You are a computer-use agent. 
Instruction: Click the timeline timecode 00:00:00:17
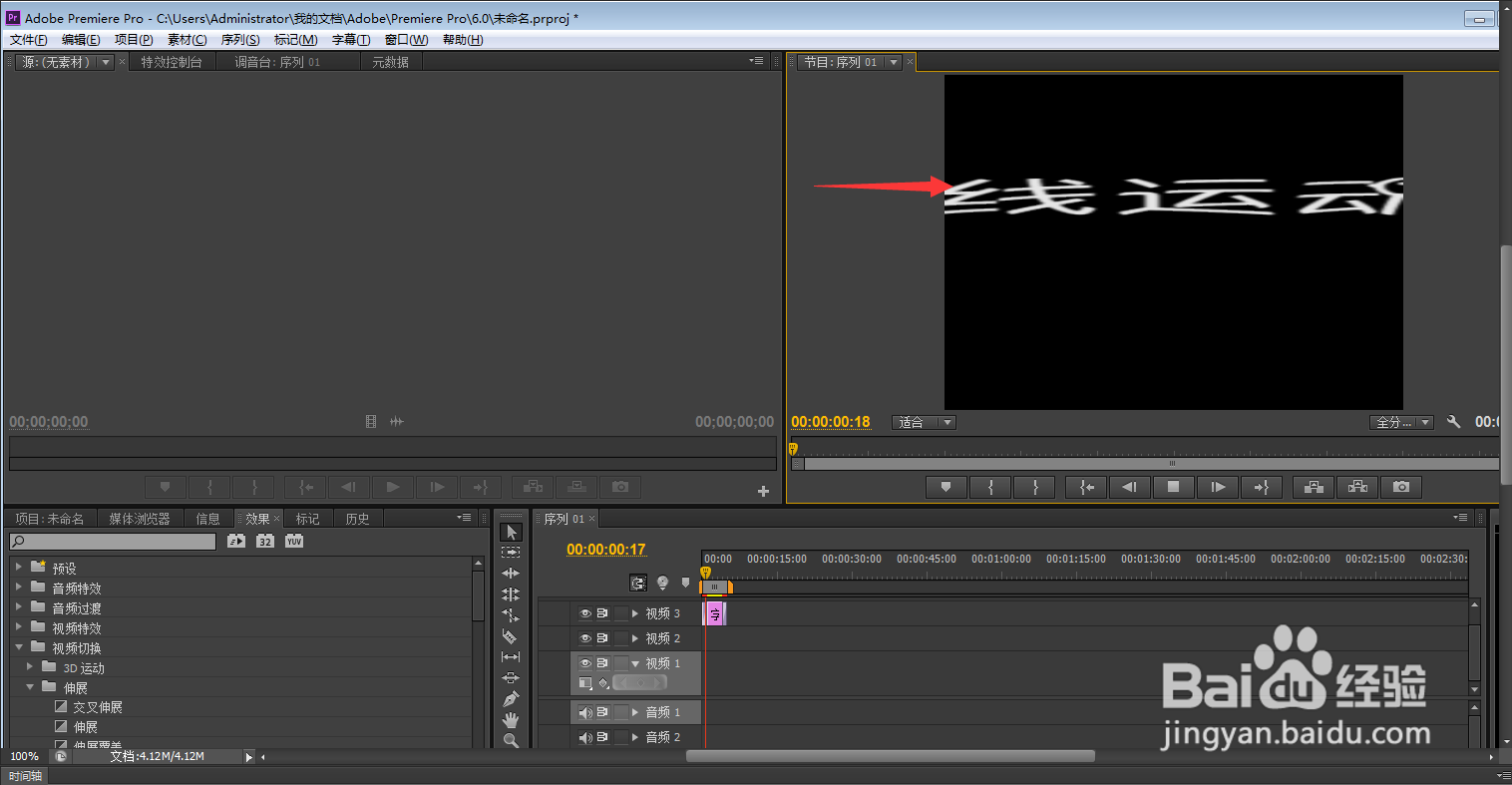[x=606, y=550]
